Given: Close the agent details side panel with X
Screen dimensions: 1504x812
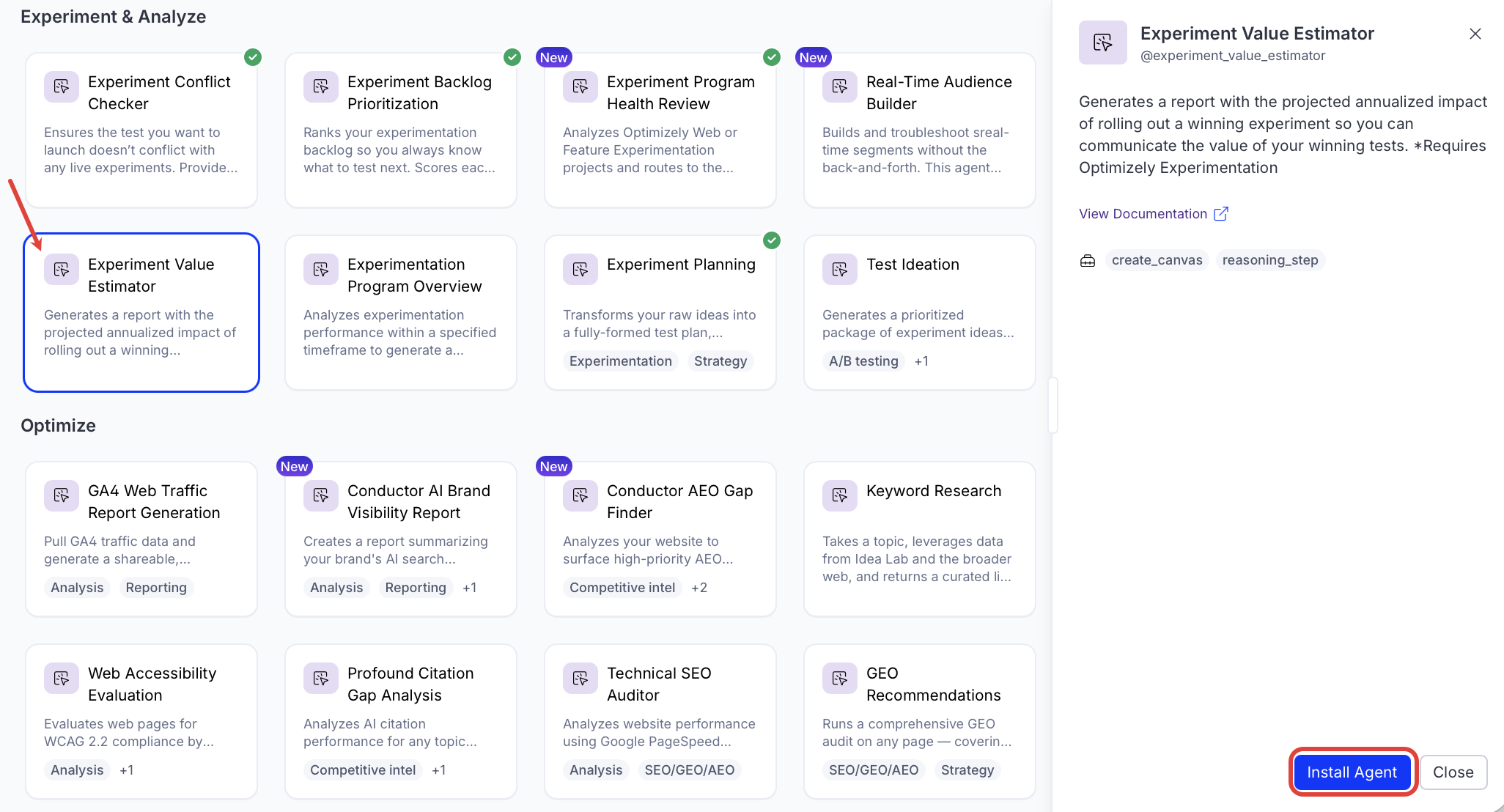Looking at the screenshot, I should [x=1475, y=34].
